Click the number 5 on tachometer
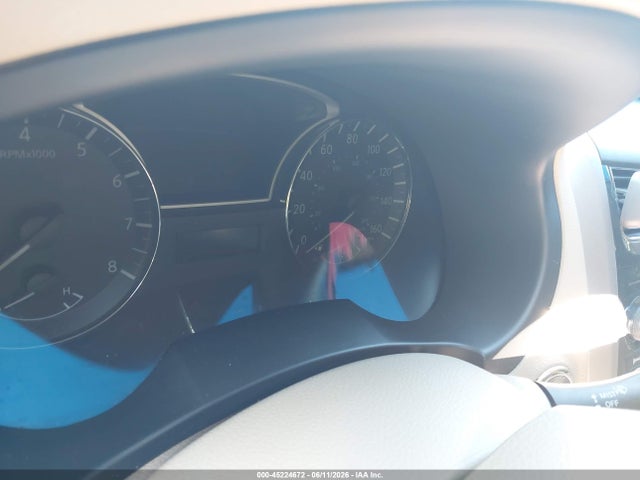Image resolution: width=640 pixels, height=480 pixels. click(82, 150)
